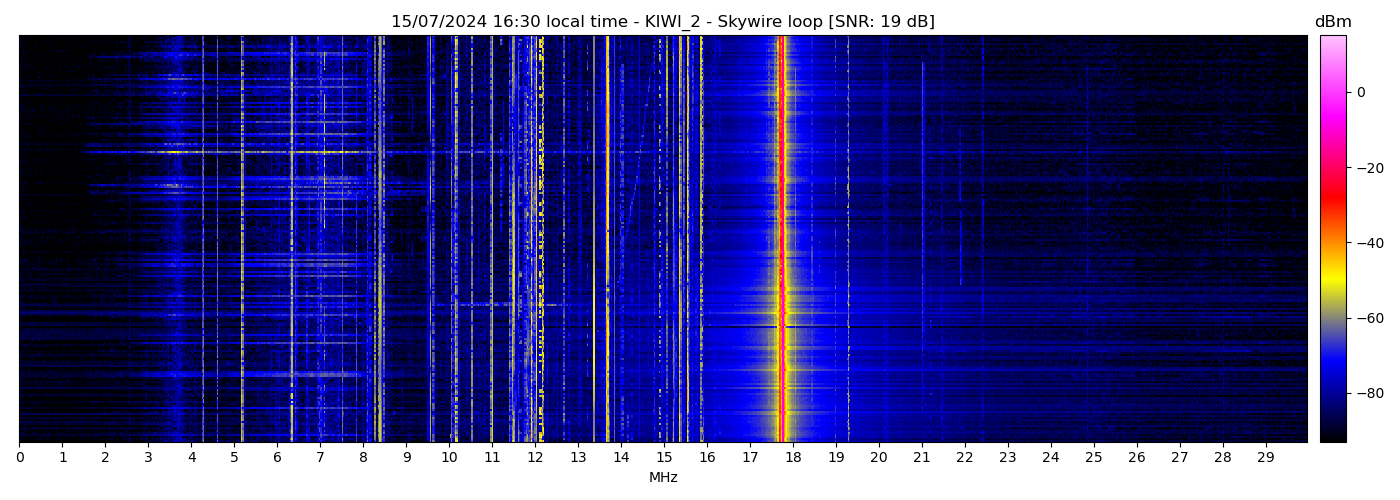Select the 0 tick on the colorbar
This screenshot has width=1400, height=500.
click(x=1361, y=92)
